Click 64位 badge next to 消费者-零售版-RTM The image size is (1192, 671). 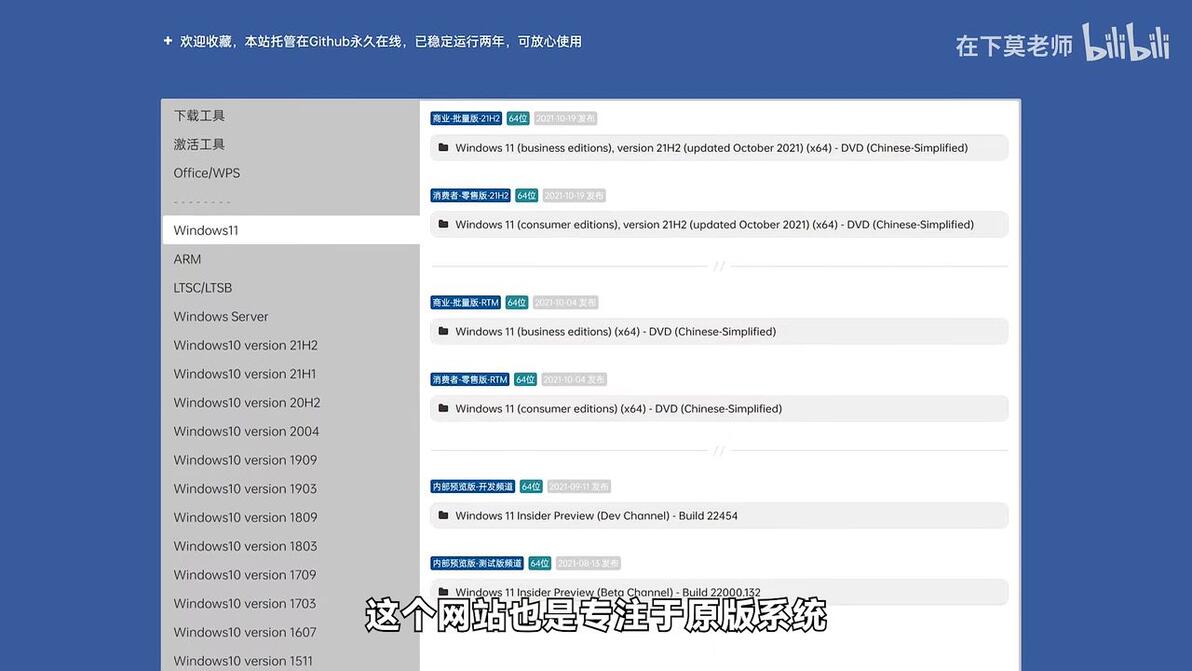pos(525,379)
